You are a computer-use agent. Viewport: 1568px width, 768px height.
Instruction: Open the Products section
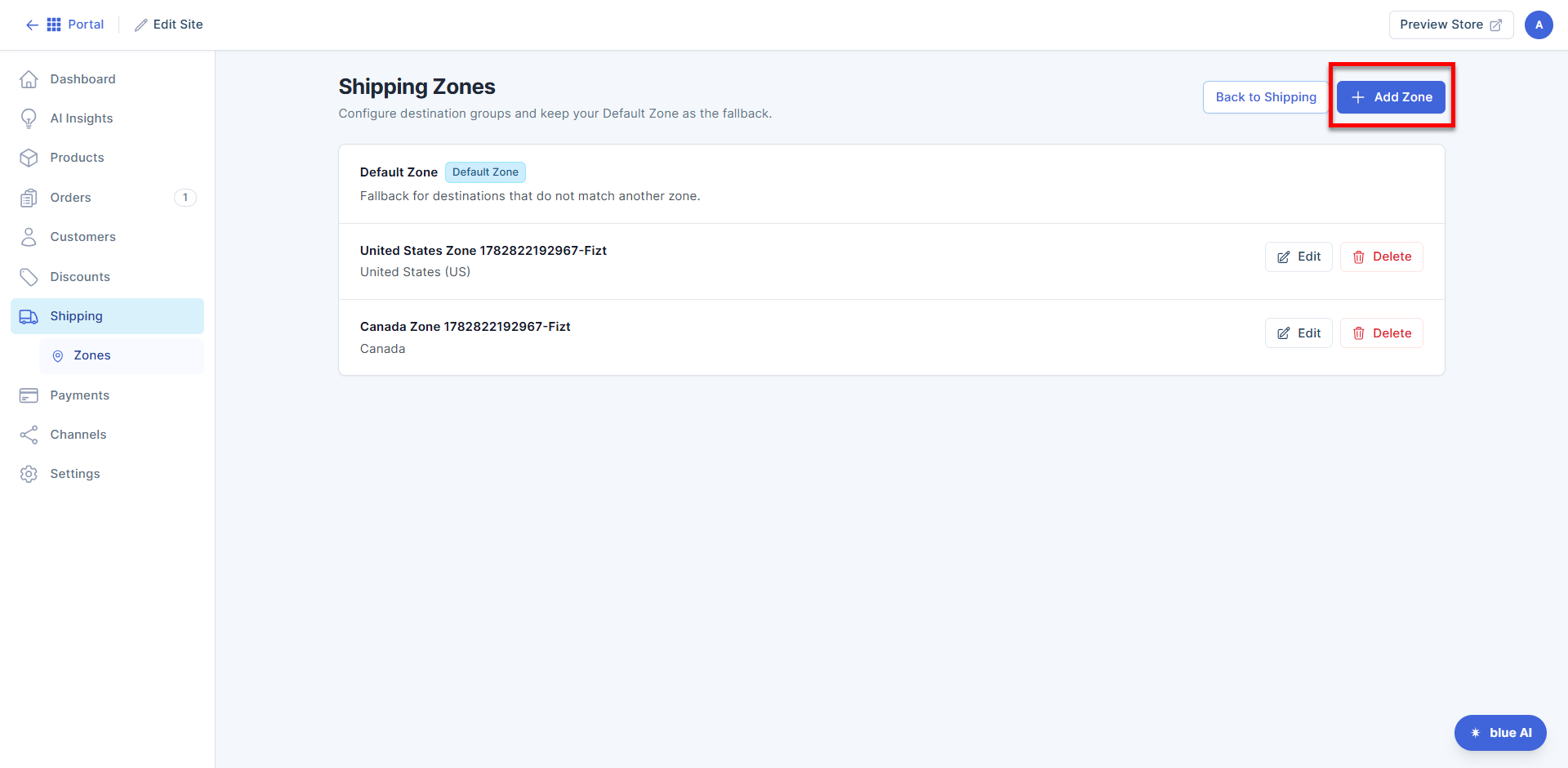click(x=107, y=158)
